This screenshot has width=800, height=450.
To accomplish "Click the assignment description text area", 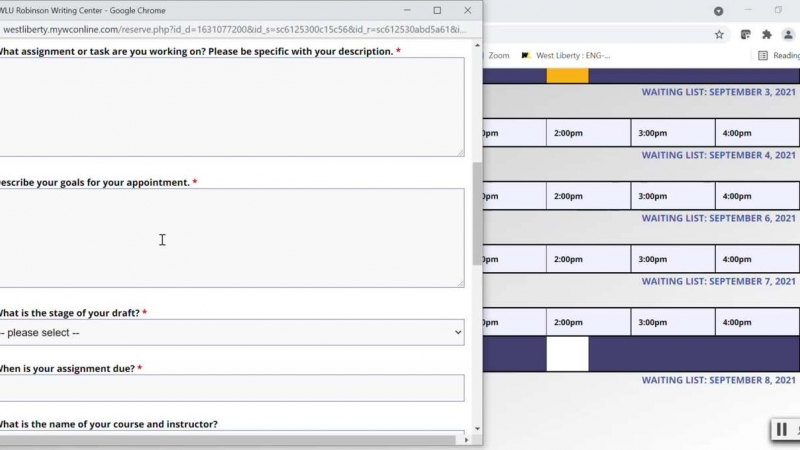I will [231, 107].
